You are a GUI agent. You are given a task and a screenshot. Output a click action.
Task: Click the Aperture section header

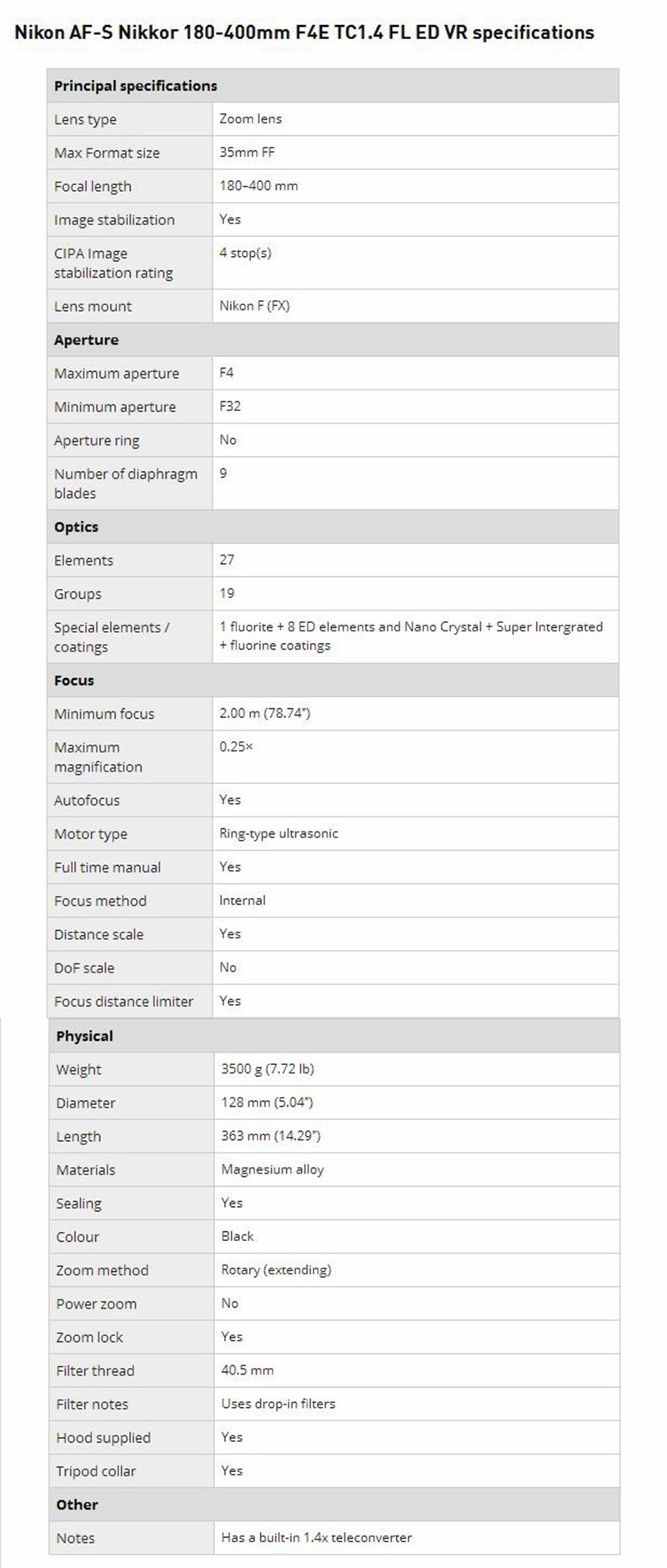pyautogui.click(x=86, y=339)
